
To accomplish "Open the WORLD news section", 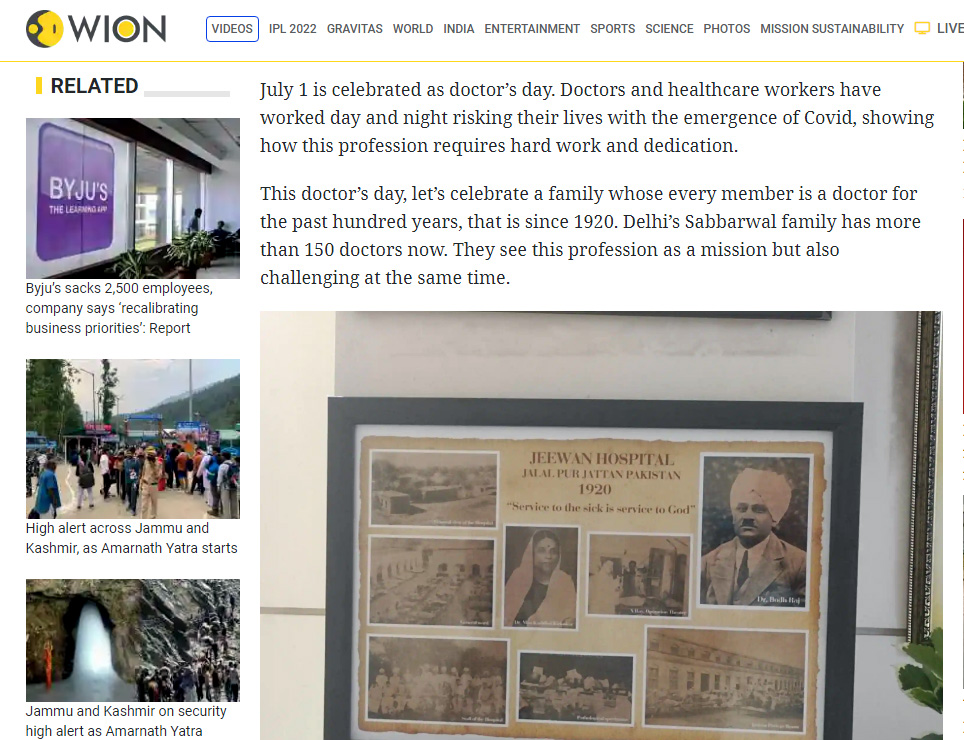I will coord(413,29).
